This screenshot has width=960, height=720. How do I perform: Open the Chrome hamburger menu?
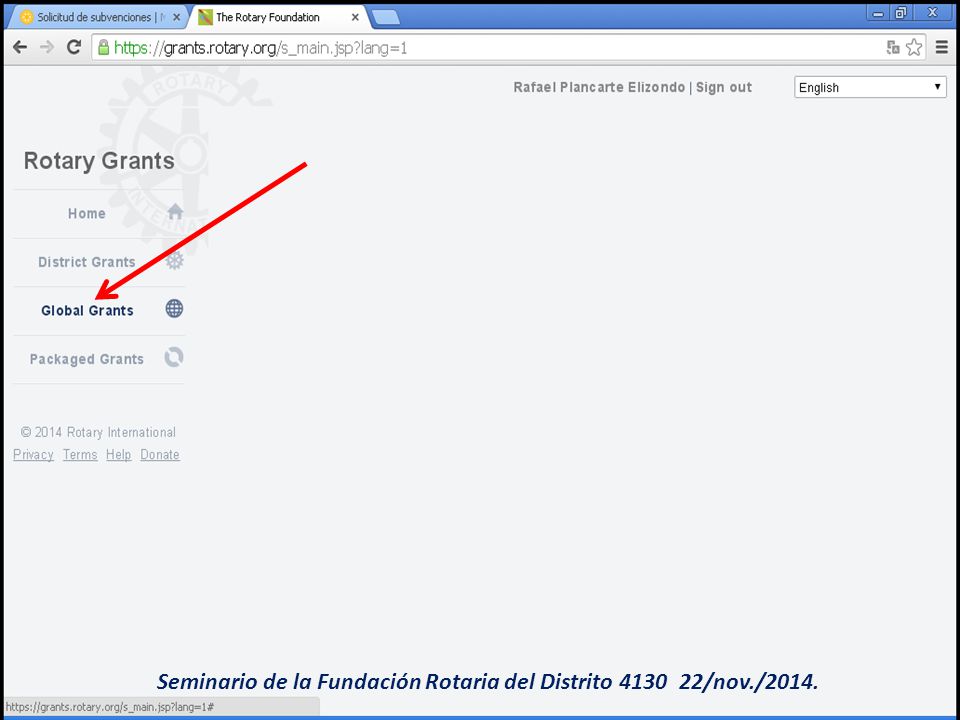[x=942, y=47]
